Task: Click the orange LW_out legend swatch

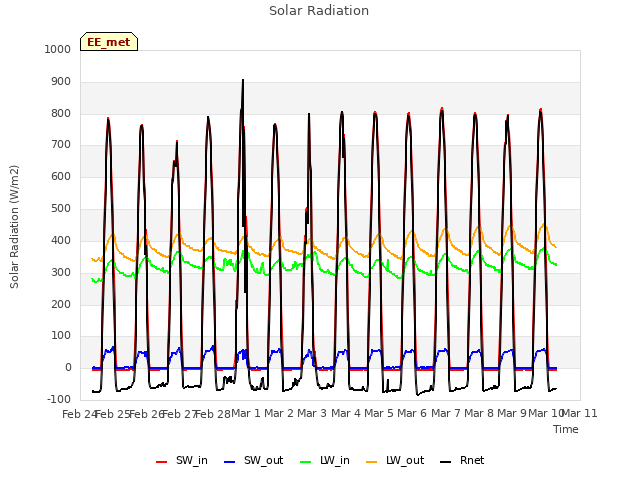Action: [x=372, y=462]
